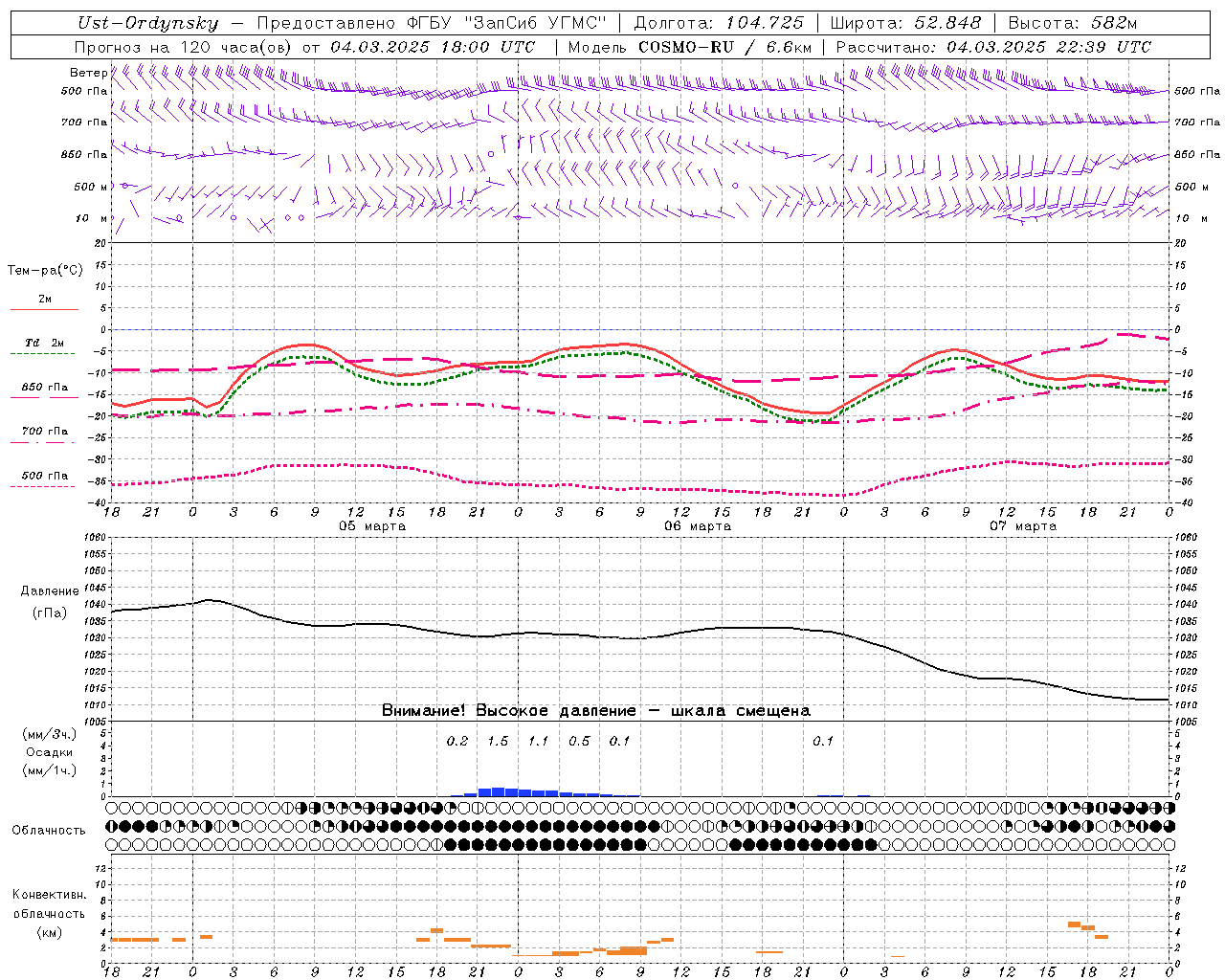The width and height of the screenshot is (1225, 980).
Task: Click the 700 гПа dash-dot legend line sample
Action: pos(43,442)
